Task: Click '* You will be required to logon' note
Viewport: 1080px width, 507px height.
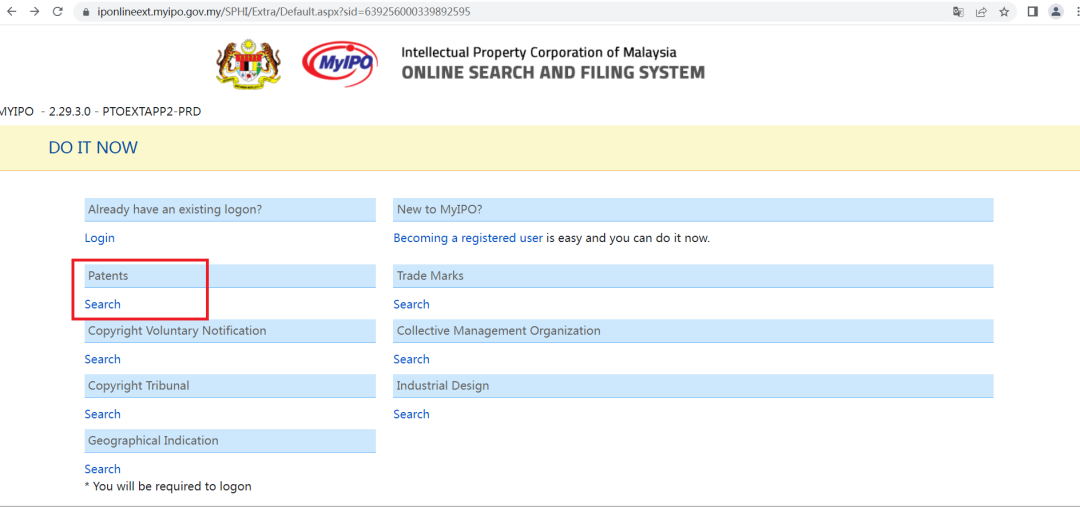Action: point(168,486)
